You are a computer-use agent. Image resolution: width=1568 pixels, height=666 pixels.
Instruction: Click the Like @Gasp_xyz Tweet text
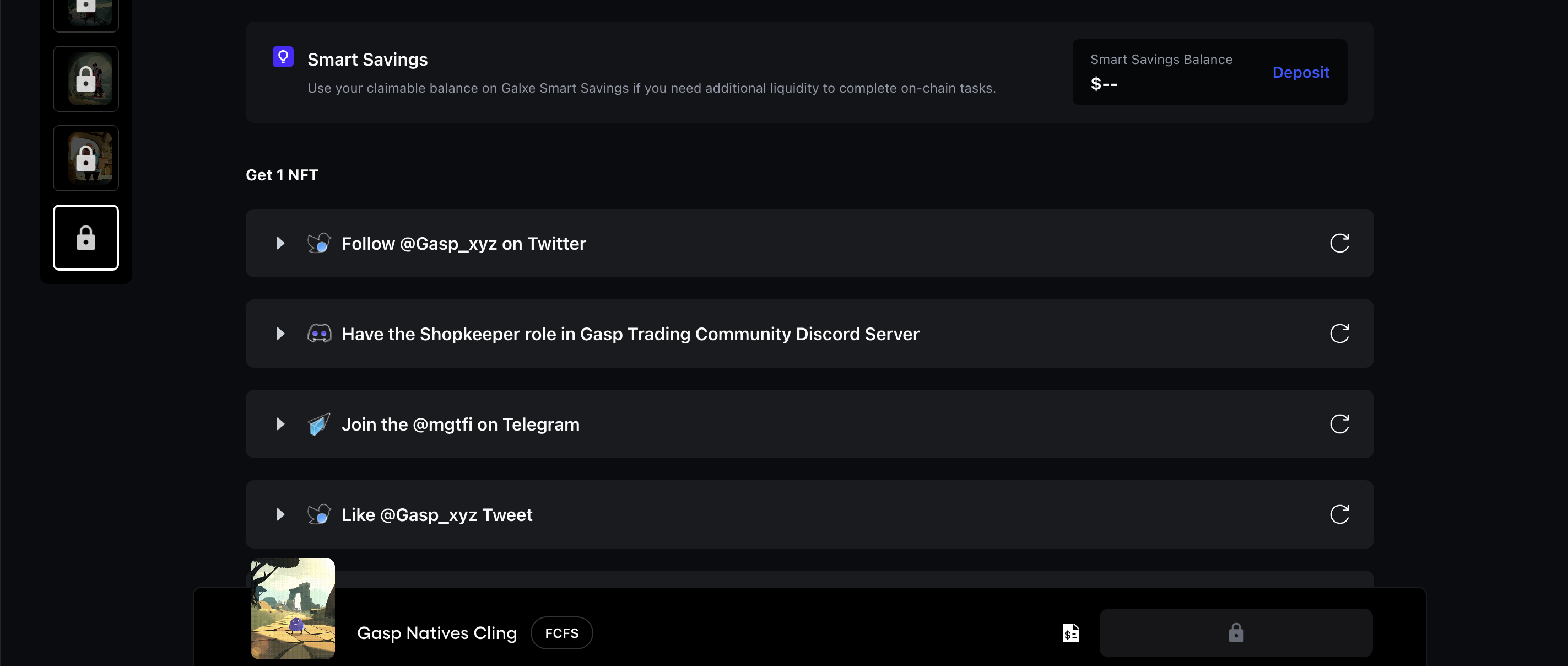[x=436, y=515]
